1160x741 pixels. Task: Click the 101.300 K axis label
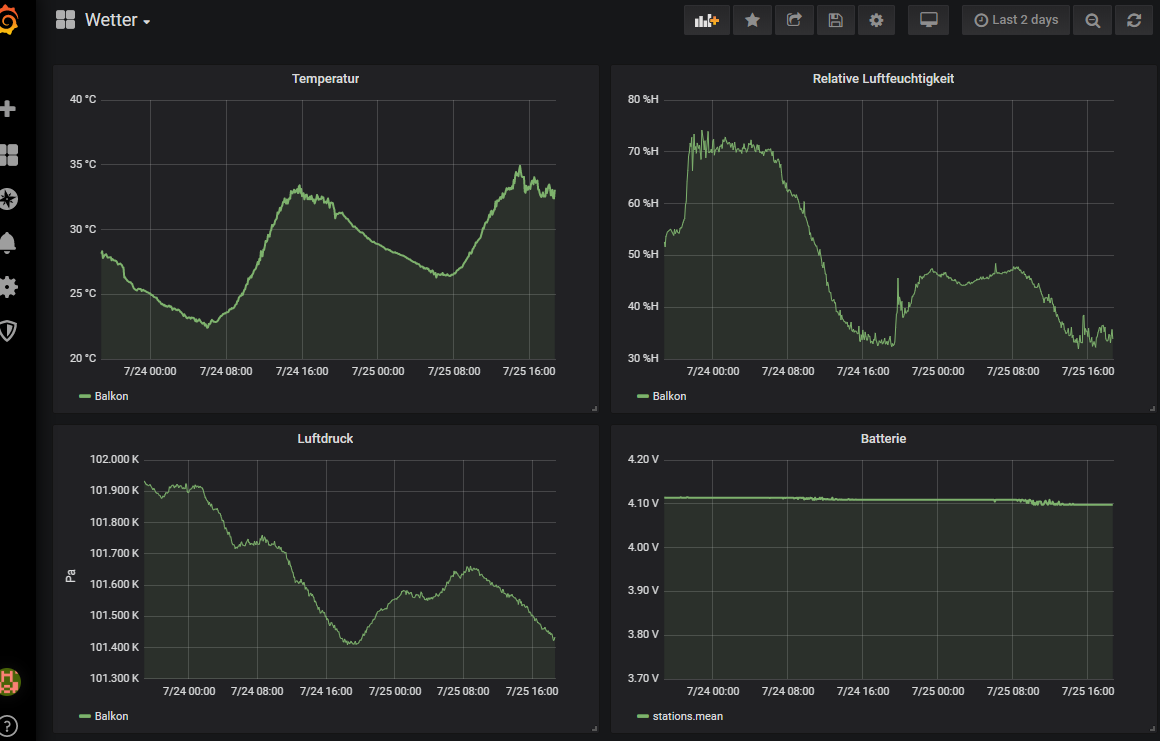pyautogui.click(x=115, y=678)
